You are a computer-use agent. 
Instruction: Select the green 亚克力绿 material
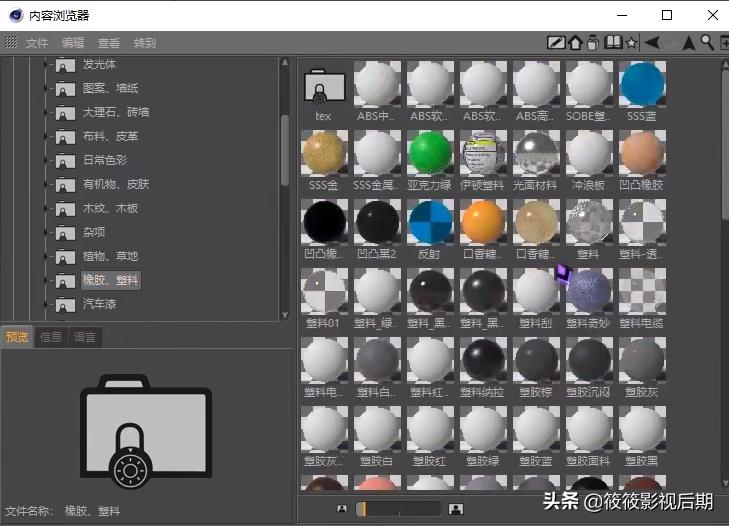pyautogui.click(x=430, y=153)
